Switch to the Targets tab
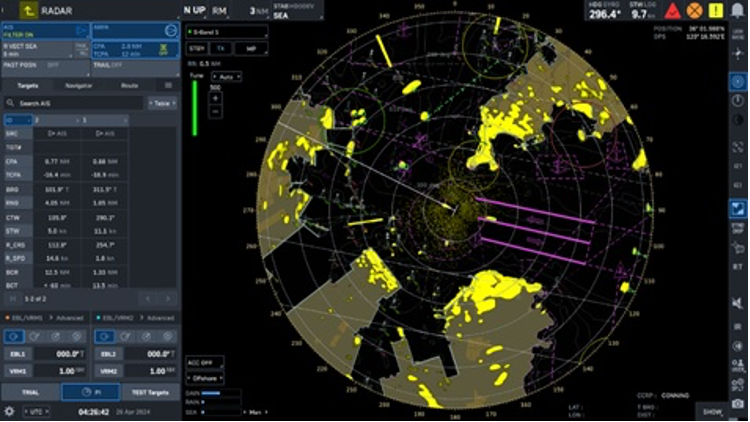This screenshot has width=750, height=422. point(28,86)
